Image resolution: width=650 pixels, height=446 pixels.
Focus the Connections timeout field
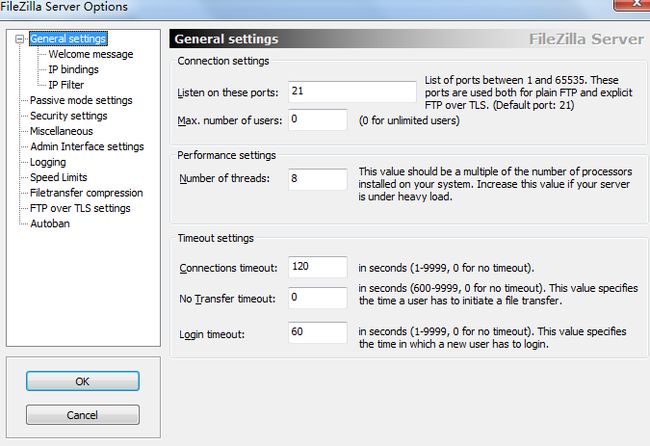click(318, 267)
